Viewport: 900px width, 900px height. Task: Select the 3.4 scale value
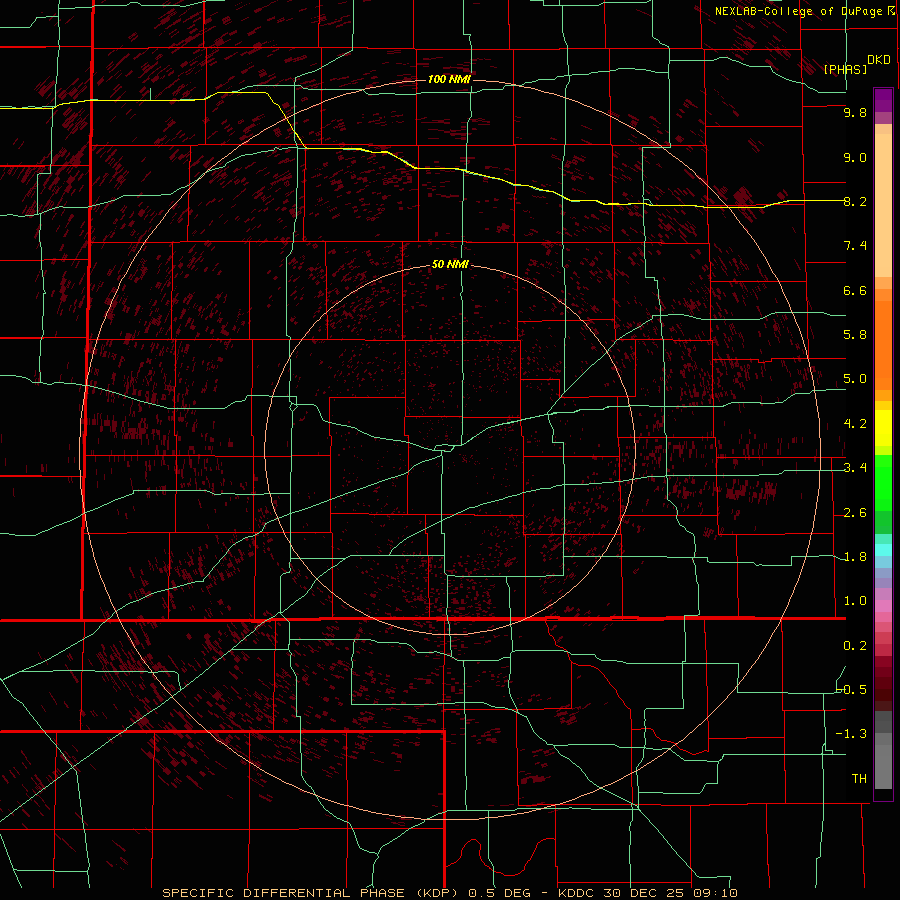point(855,468)
